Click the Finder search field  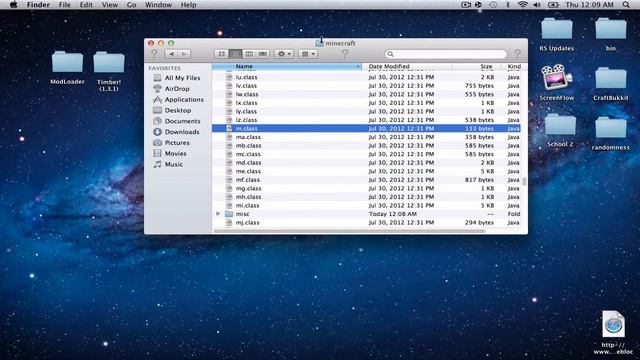(x=445, y=54)
